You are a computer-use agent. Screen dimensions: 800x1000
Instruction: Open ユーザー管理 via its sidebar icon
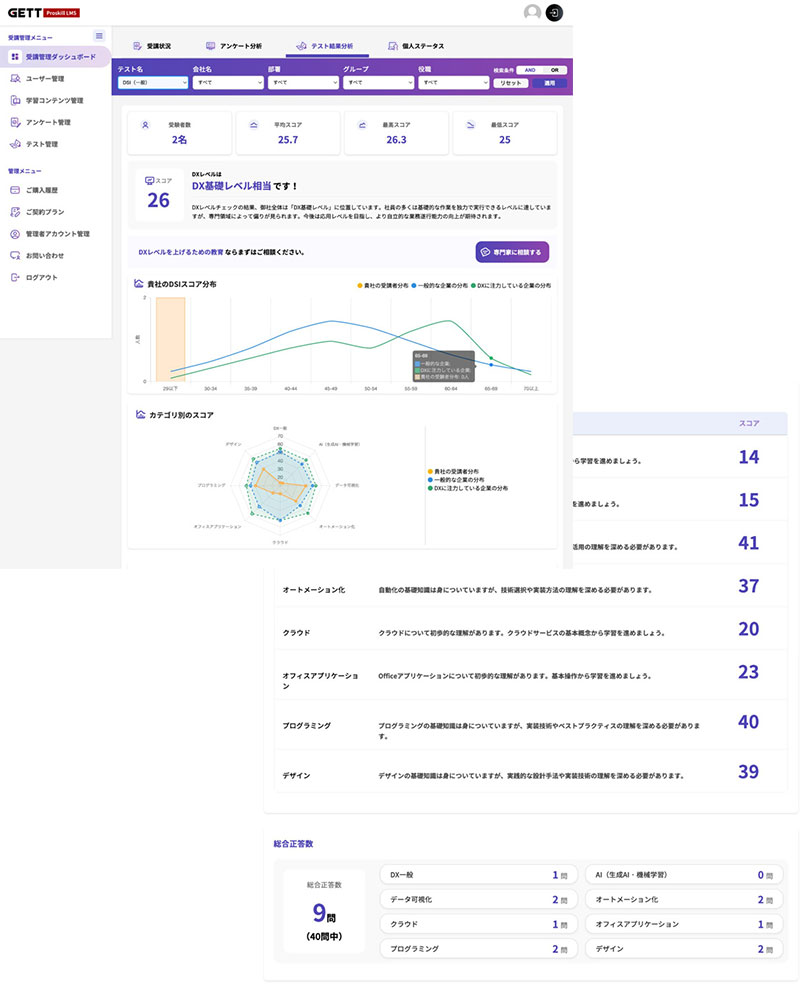tap(15, 78)
